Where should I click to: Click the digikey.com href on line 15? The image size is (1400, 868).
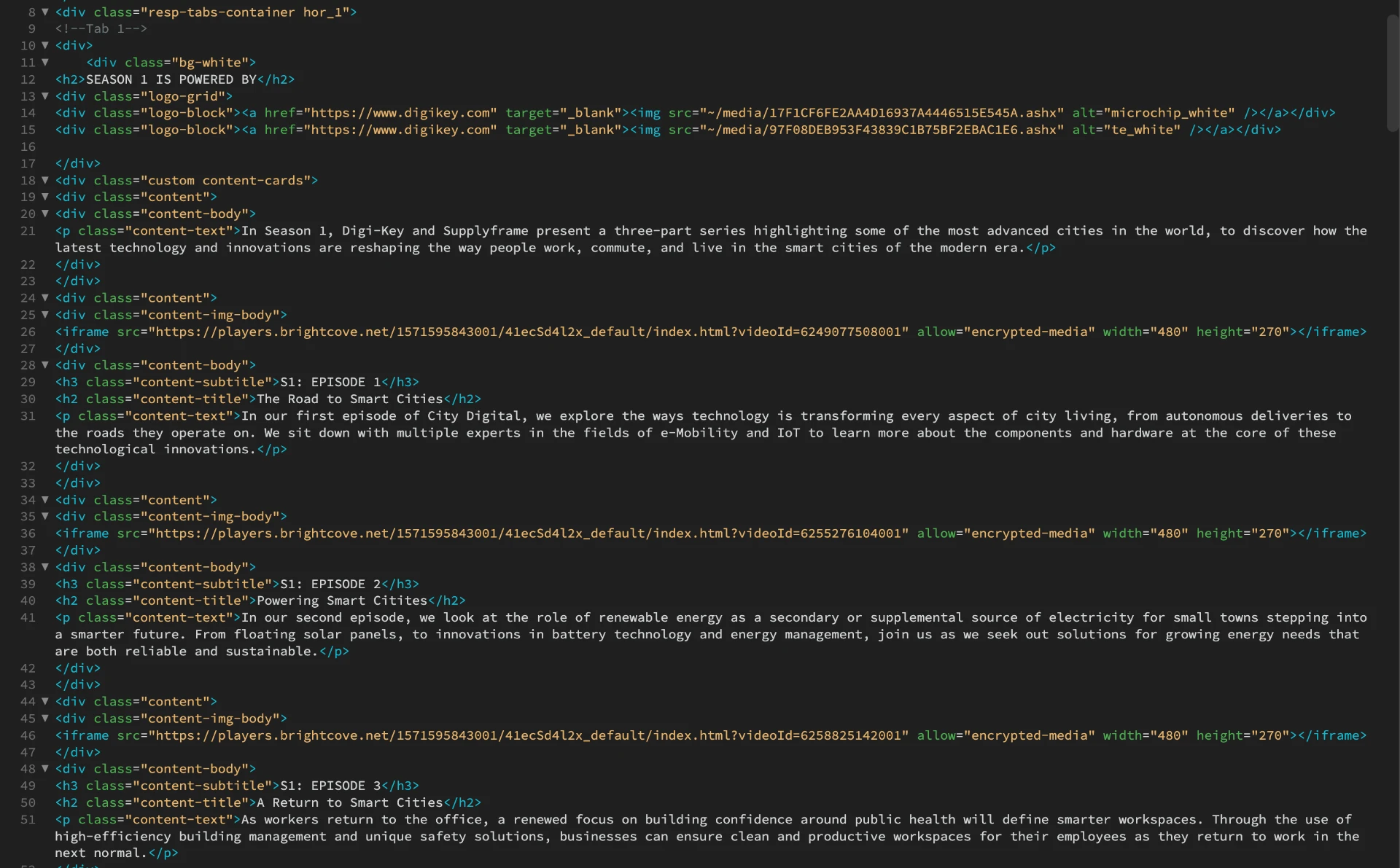(x=400, y=130)
